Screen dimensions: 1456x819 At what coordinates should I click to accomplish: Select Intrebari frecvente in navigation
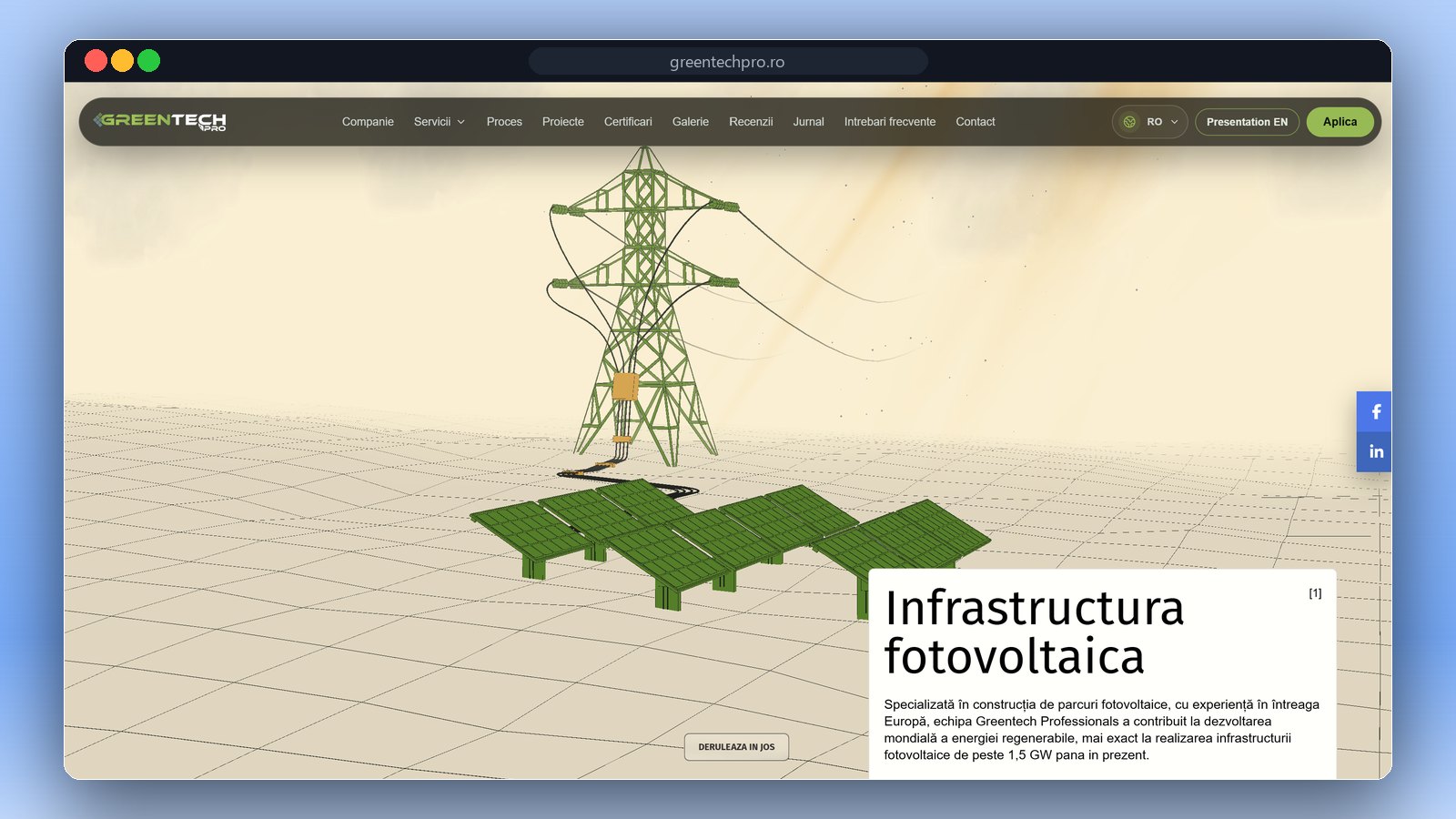pyautogui.click(x=890, y=122)
